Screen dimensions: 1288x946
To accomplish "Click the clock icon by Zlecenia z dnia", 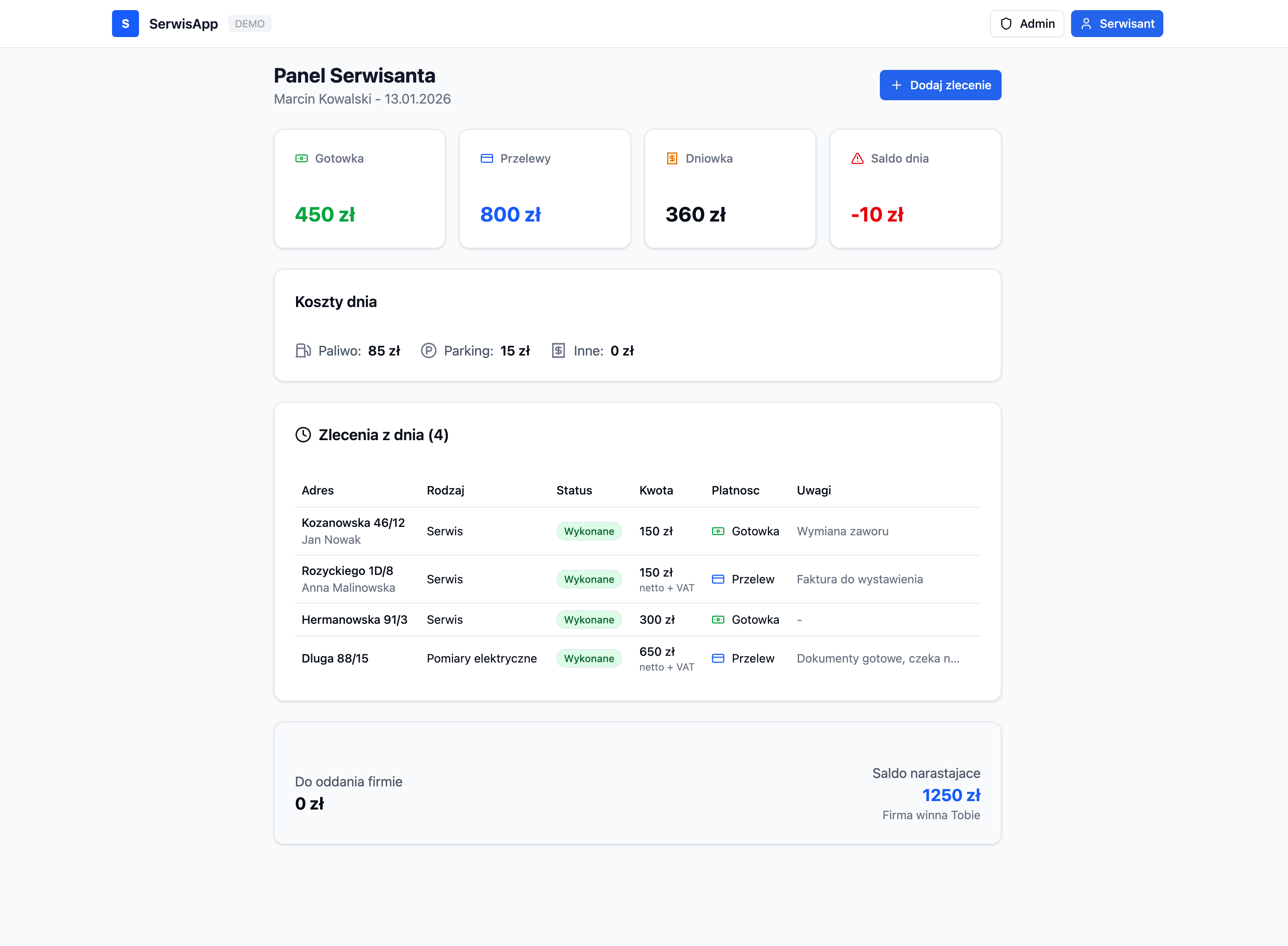I will point(303,435).
